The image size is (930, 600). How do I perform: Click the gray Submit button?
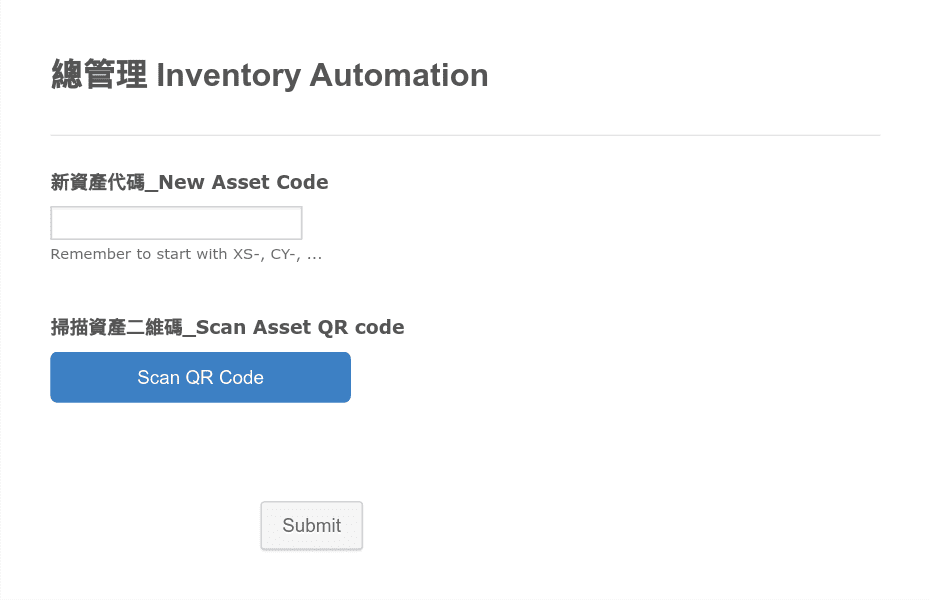tap(311, 525)
